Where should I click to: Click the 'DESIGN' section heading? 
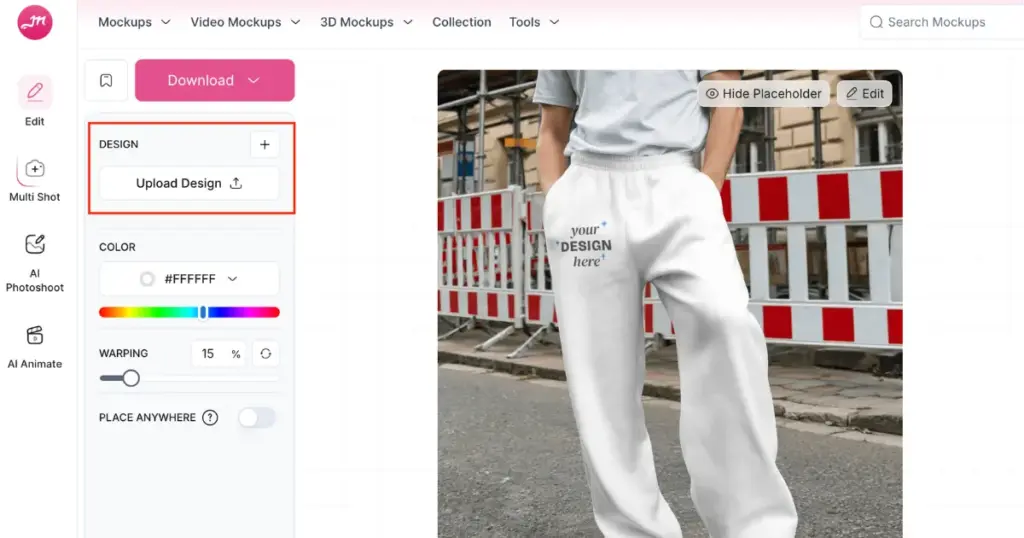tap(119, 144)
